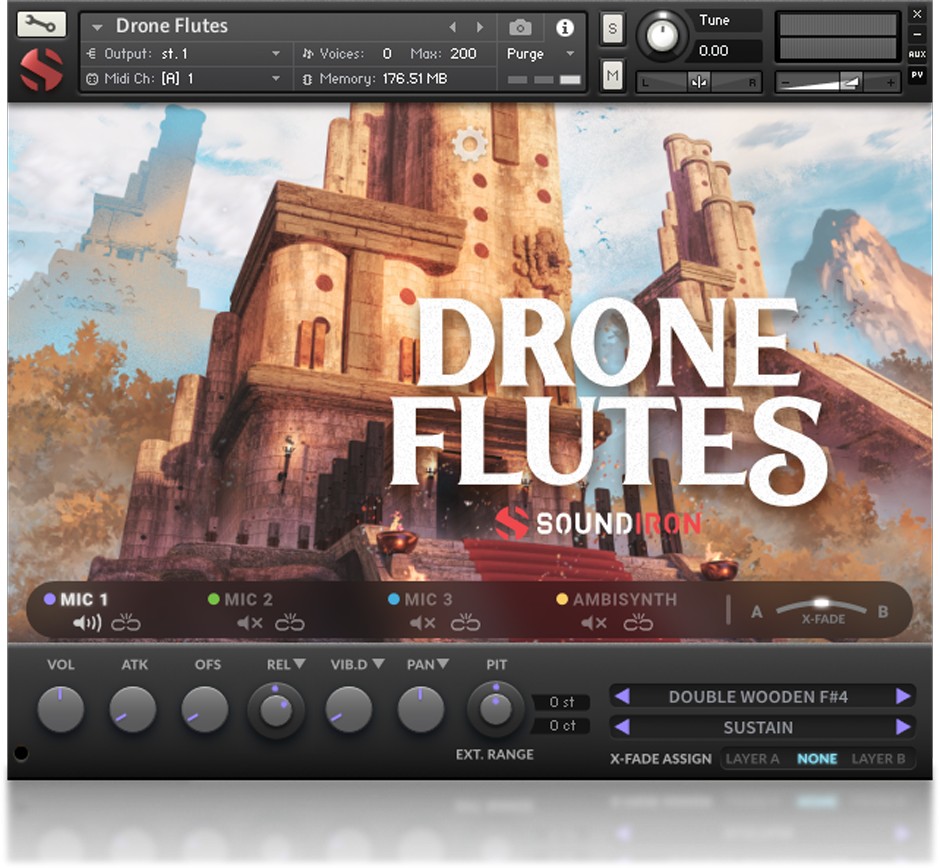Screen dimensions: 940x868
Task: Click the next arrow beside DOUBLE WOODEN F#4
Action: pyautogui.click(x=903, y=696)
